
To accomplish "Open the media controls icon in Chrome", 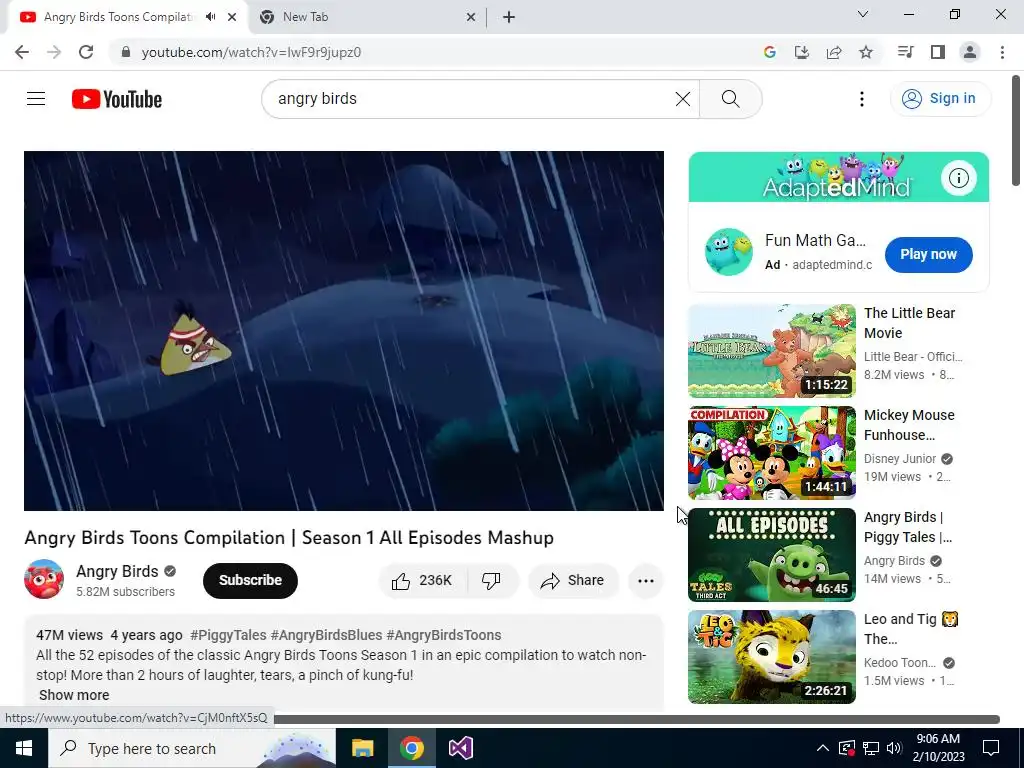I will click(905, 52).
